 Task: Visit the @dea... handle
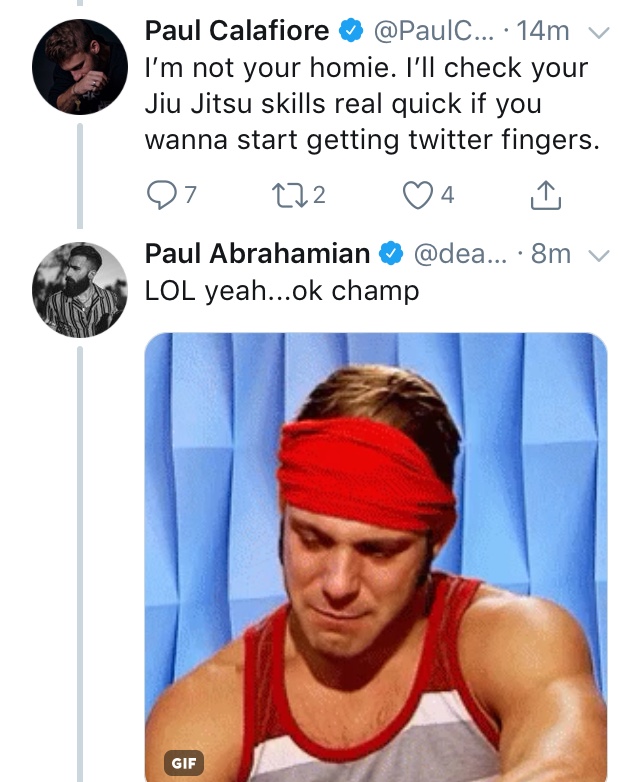pyautogui.click(x=460, y=254)
